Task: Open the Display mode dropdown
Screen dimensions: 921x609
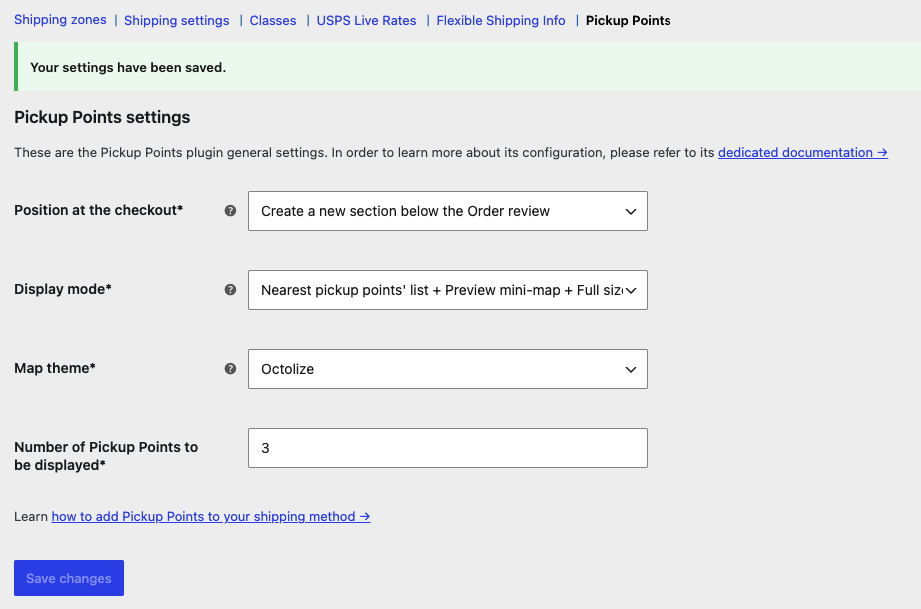Action: coord(448,290)
